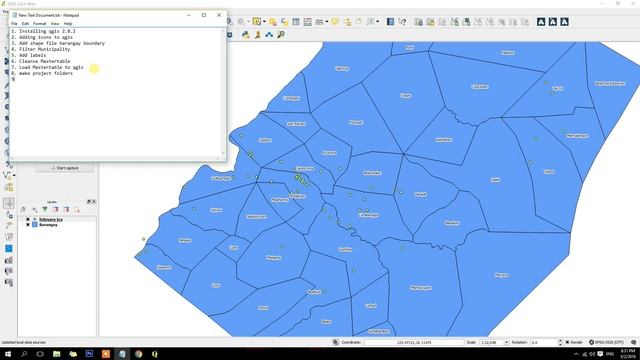
Task: Click the Coordinate input field in status bar
Action: (x=414, y=342)
